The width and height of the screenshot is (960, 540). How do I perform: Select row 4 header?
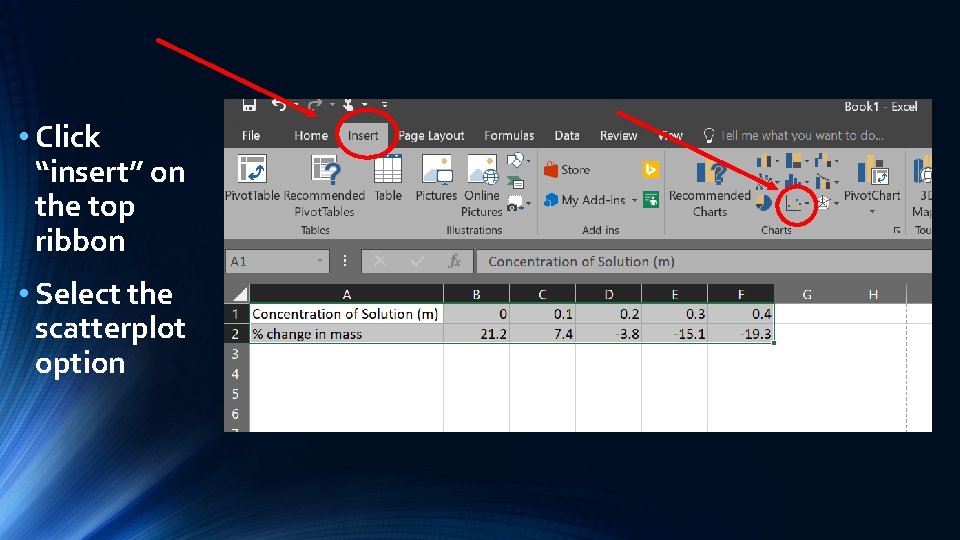coord(235,373)
